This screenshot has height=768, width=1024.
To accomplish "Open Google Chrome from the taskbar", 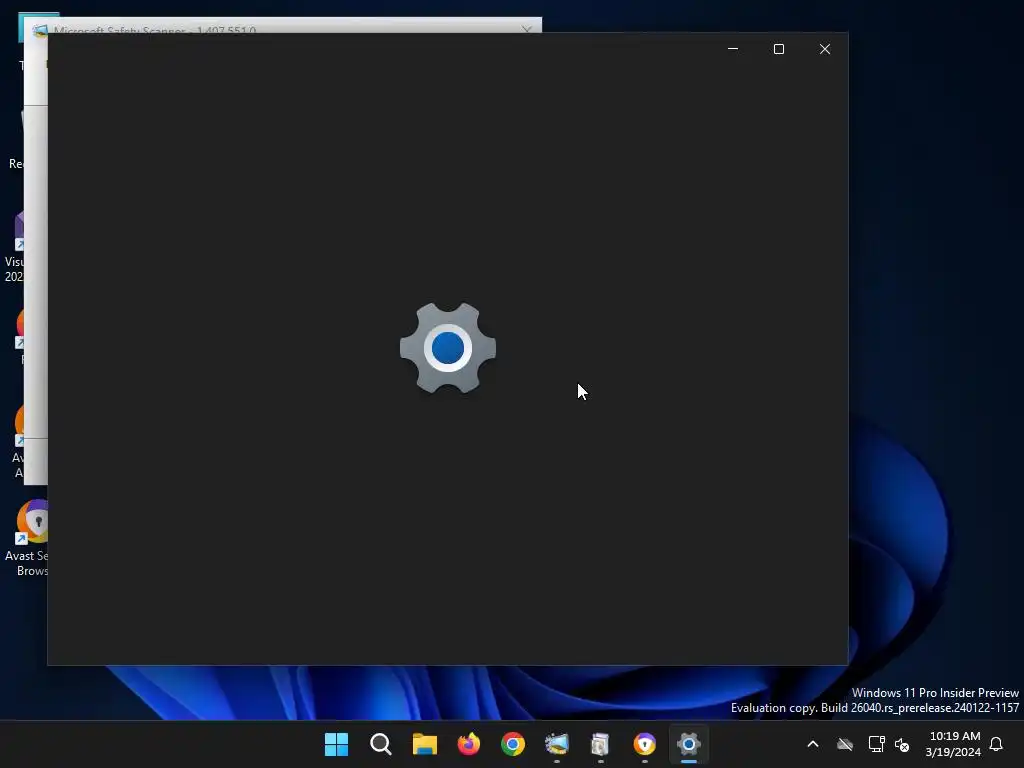I will (513, 744).
